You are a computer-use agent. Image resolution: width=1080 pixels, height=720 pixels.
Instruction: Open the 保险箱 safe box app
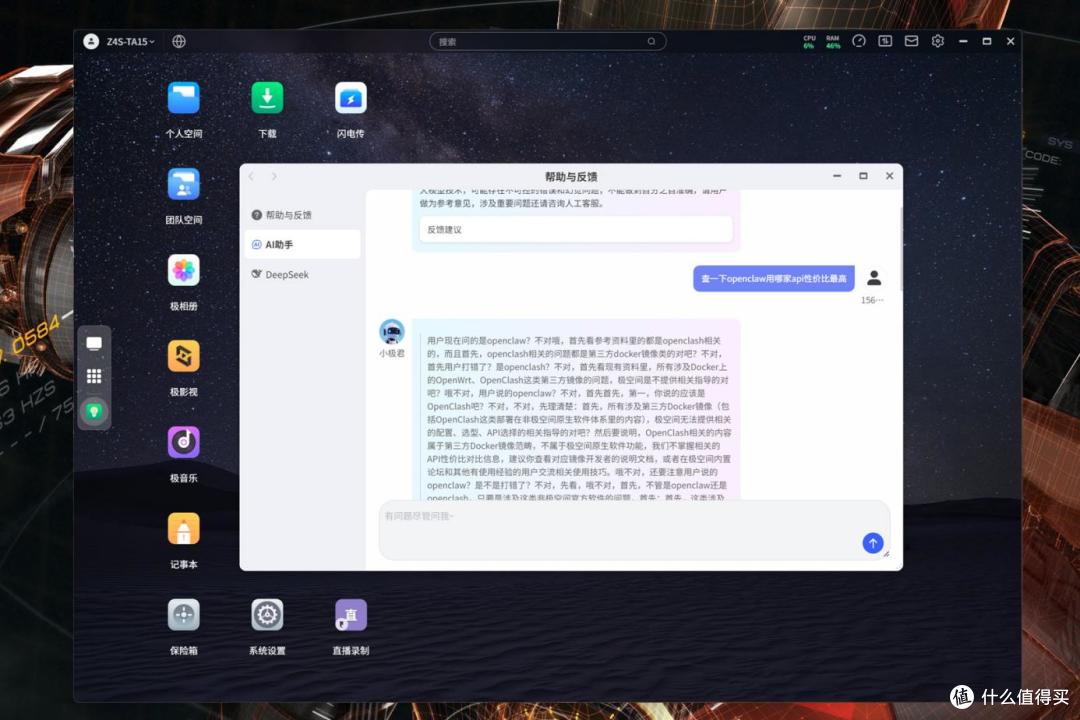tap(183, 615)
